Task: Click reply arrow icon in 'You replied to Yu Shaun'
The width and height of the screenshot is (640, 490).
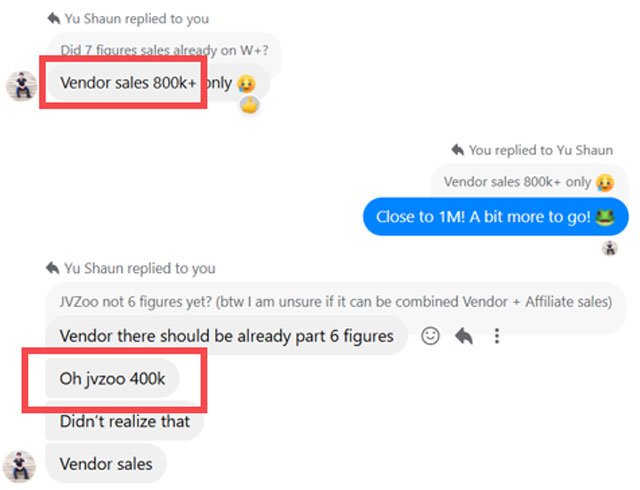Action: click(458, 150)
